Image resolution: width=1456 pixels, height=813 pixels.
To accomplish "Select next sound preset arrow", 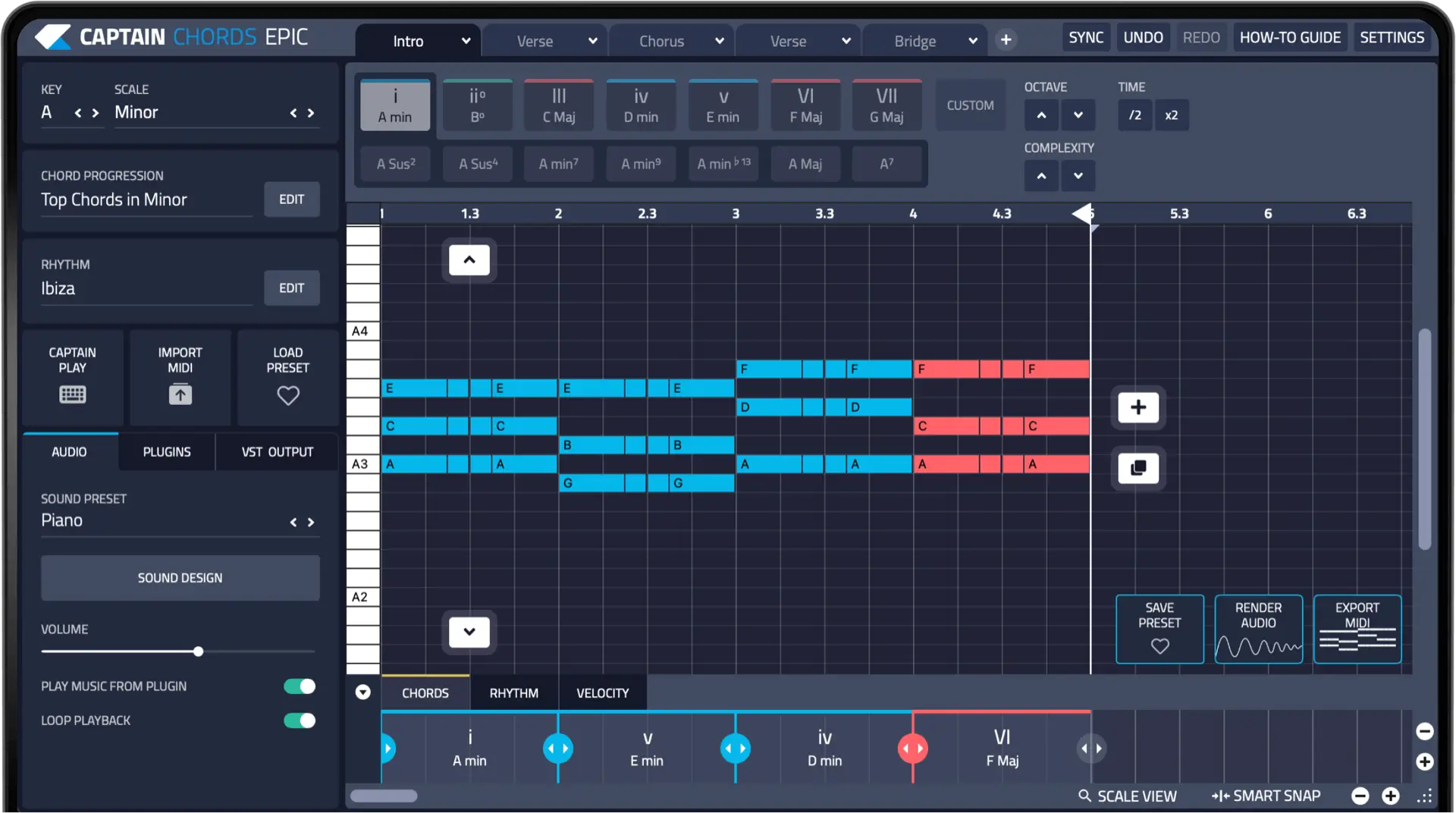I will point(311,523).
